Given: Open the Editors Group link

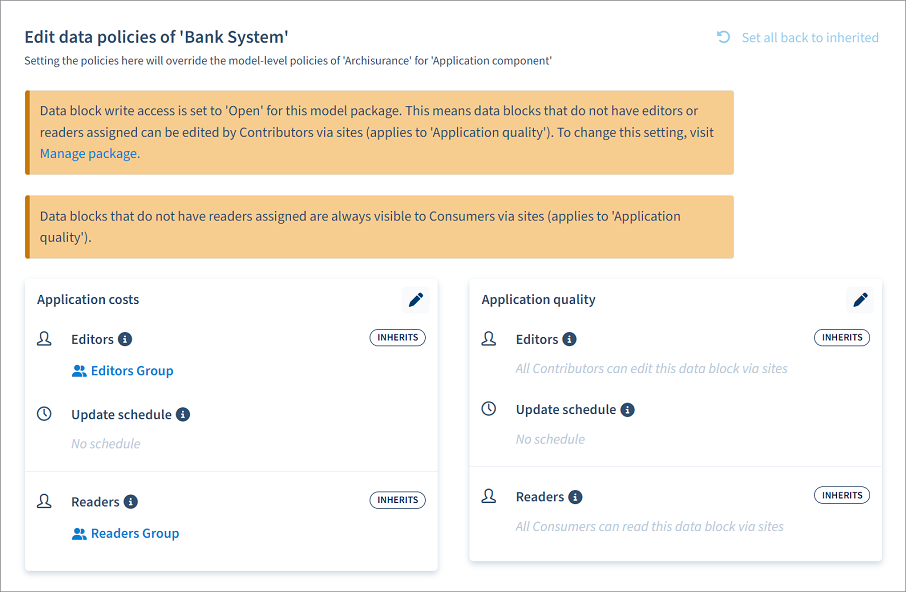Looking at the screenshot, I should coord(132,371).
